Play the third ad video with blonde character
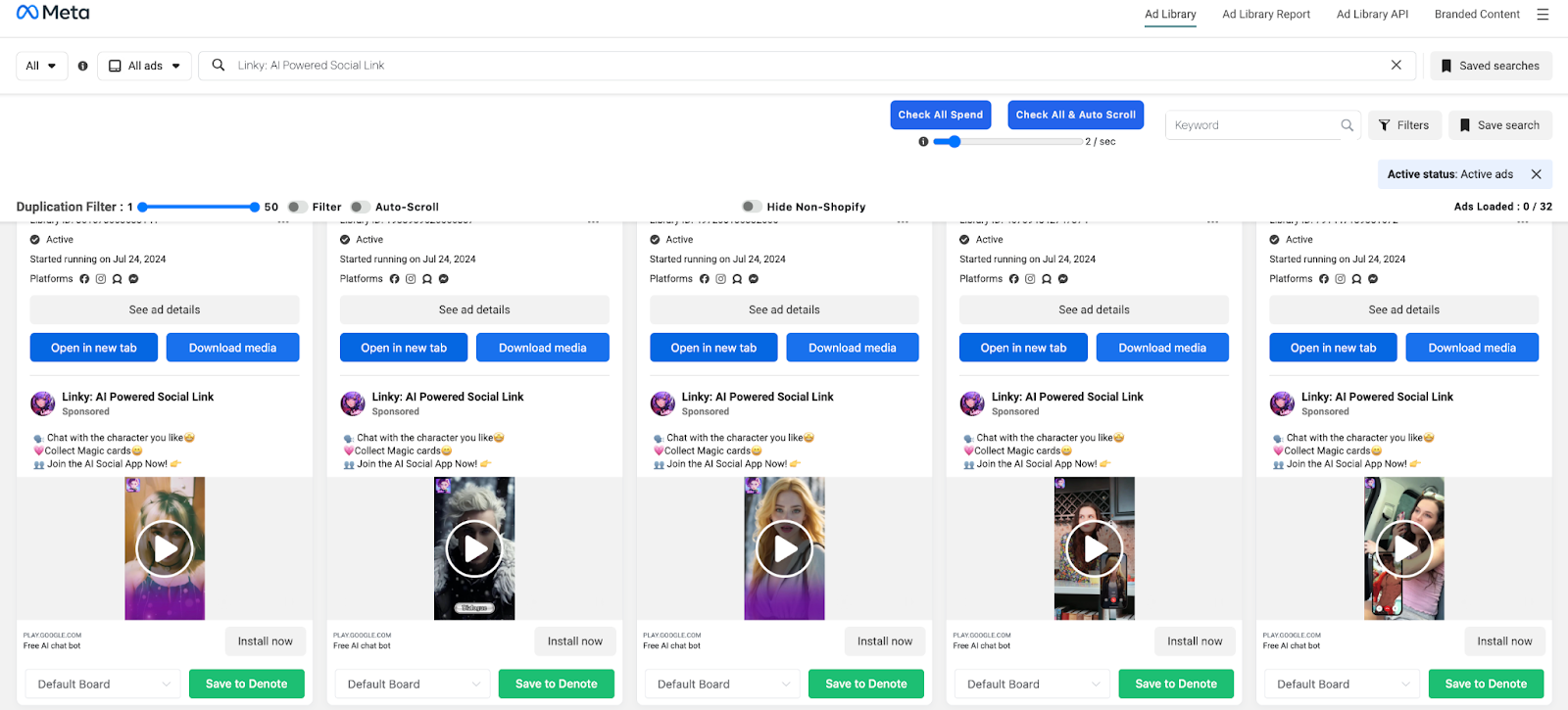 click(x=784, y=548)
